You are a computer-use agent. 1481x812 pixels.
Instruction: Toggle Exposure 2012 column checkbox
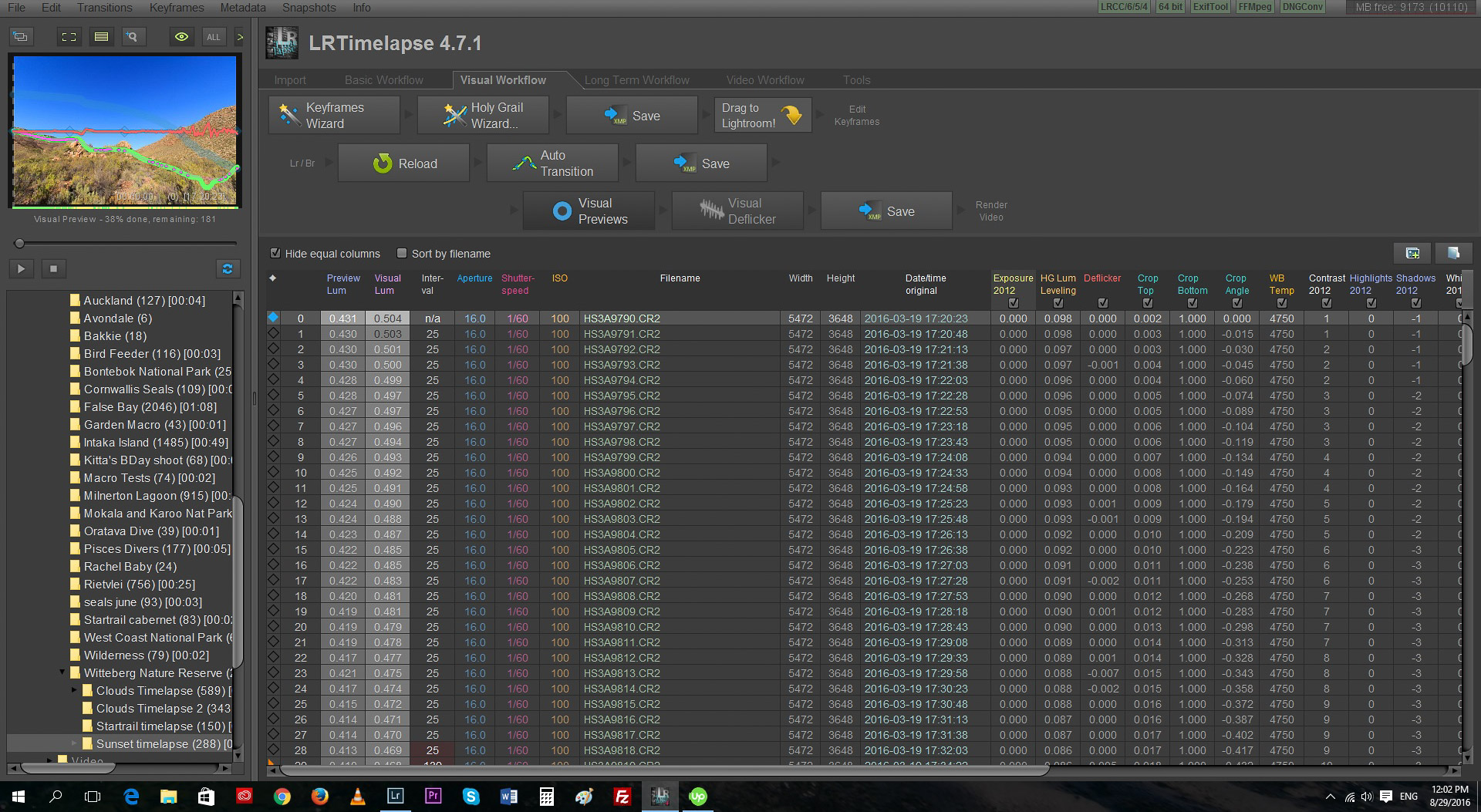[x=1014, y=303]
